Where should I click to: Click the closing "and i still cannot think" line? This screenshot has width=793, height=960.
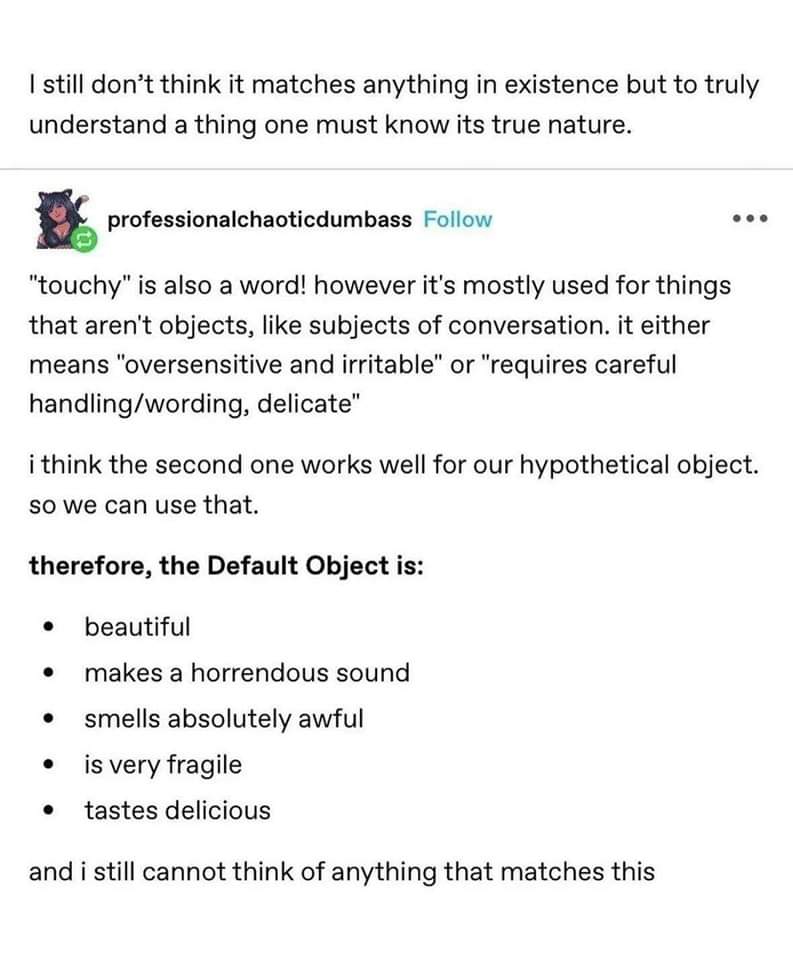point(342,872)
